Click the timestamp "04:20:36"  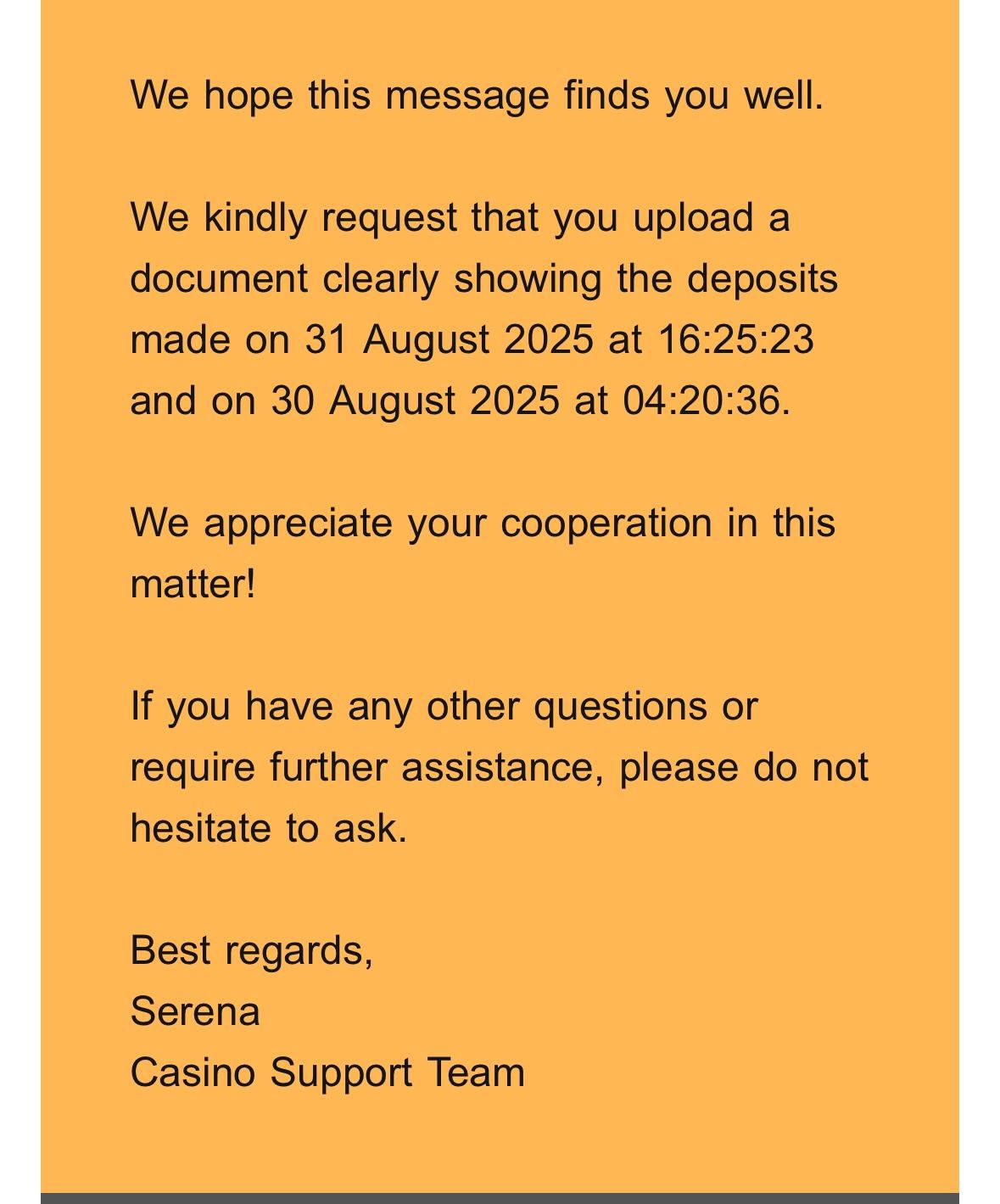point(701,400)
